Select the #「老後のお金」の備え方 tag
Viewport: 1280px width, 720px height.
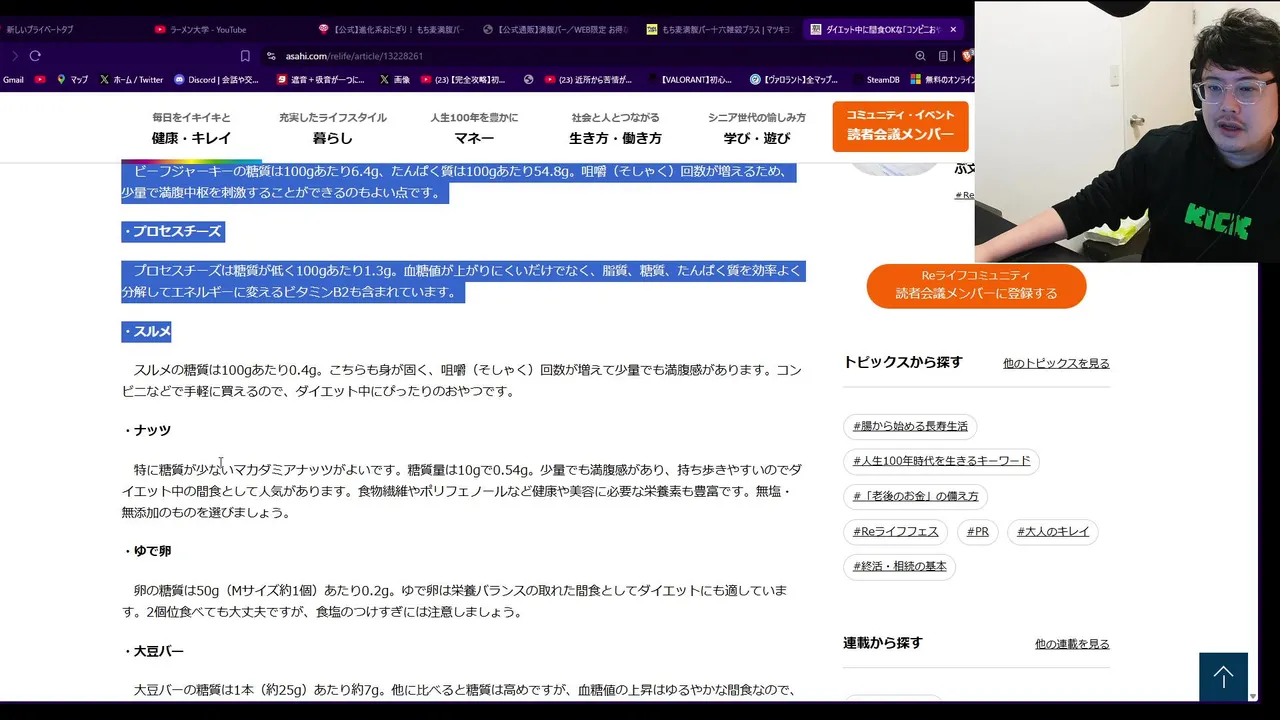(915, 496)
